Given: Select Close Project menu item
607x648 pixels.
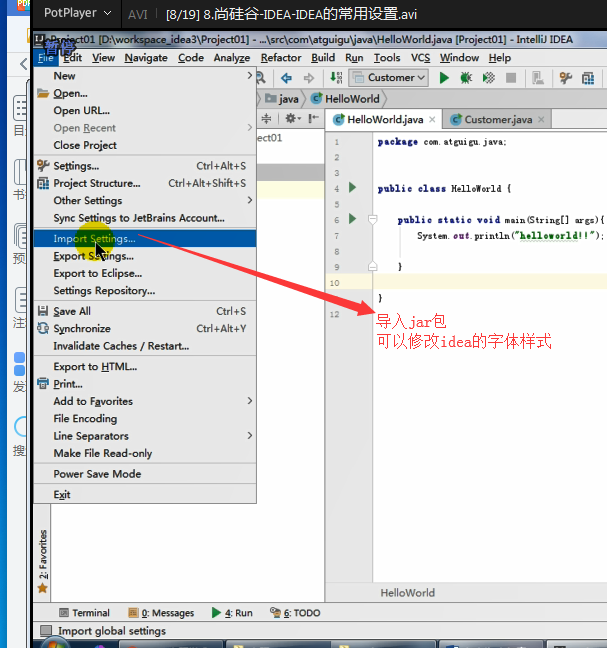Looking at the screenshot, I should (145, 145).
